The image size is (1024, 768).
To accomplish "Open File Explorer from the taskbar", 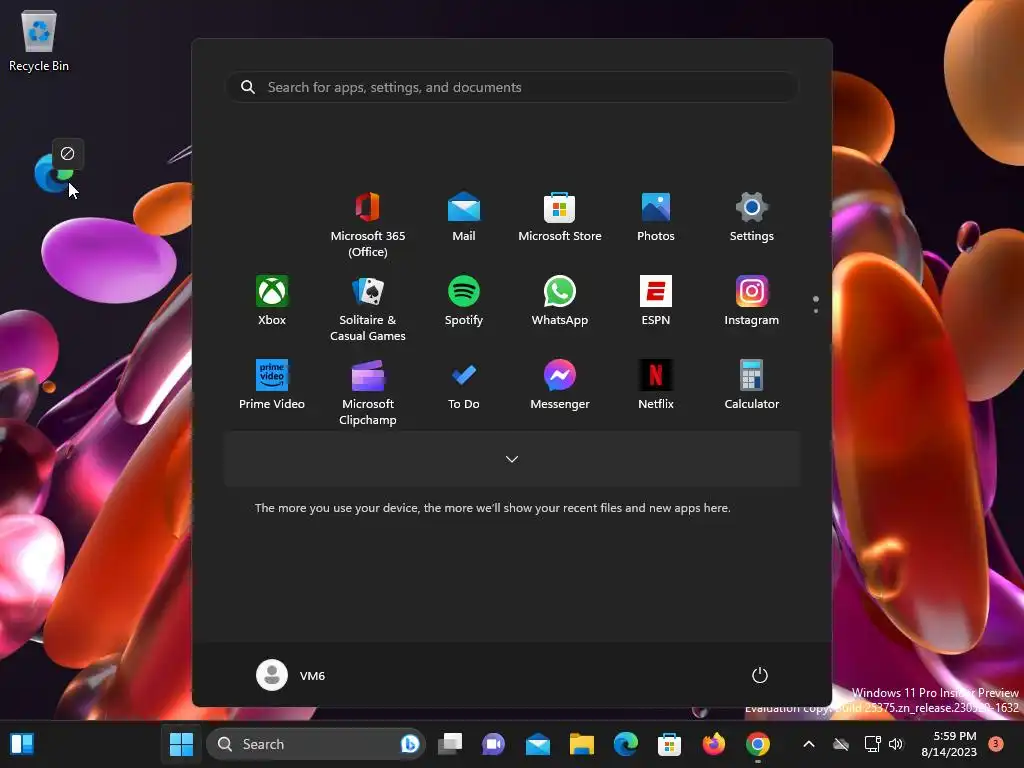I will [x=582, y=744].
